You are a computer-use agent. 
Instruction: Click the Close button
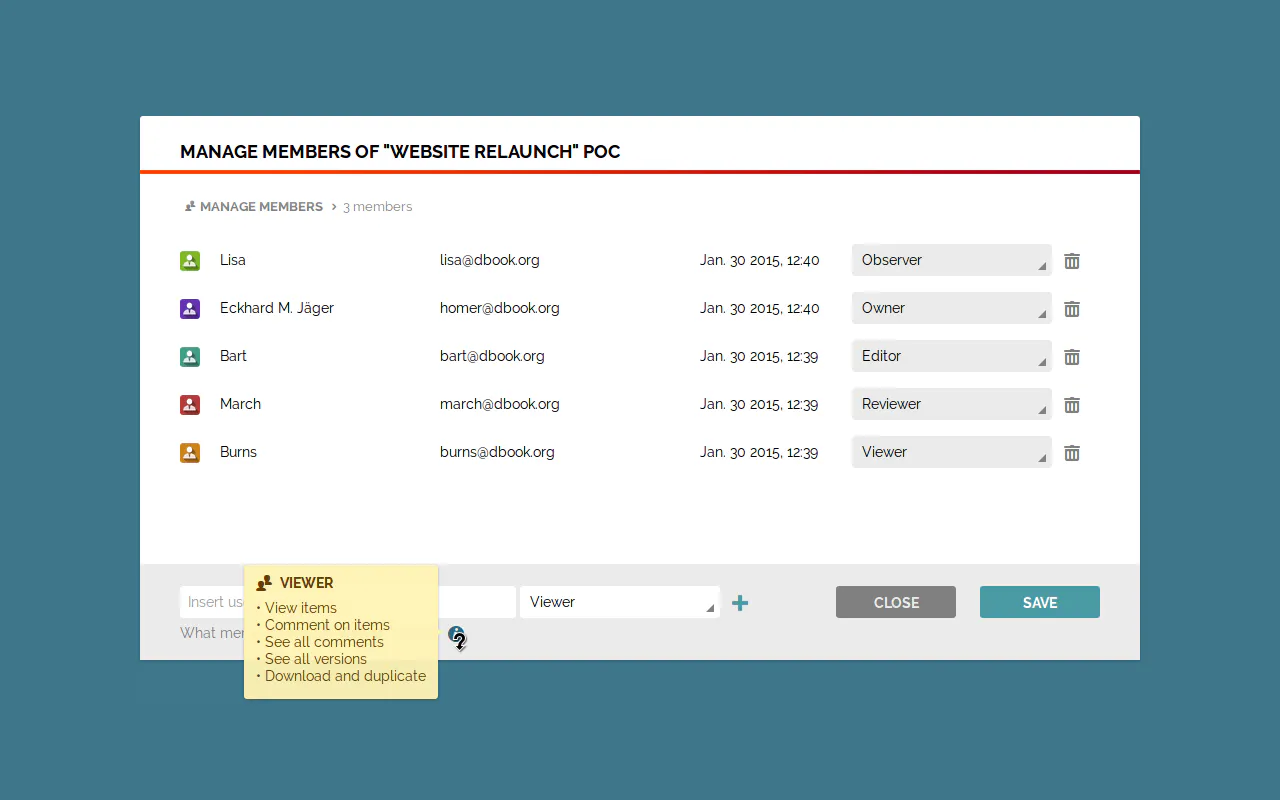point(896,602)
